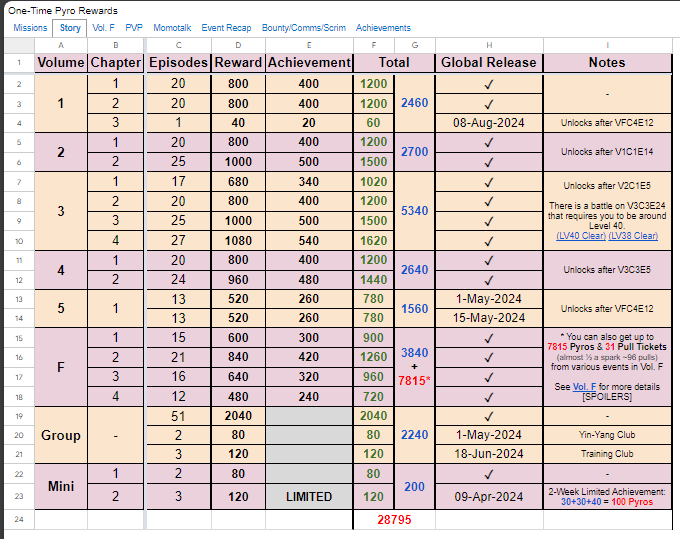
Task: Select the column H header
Action: pos(489,46)
